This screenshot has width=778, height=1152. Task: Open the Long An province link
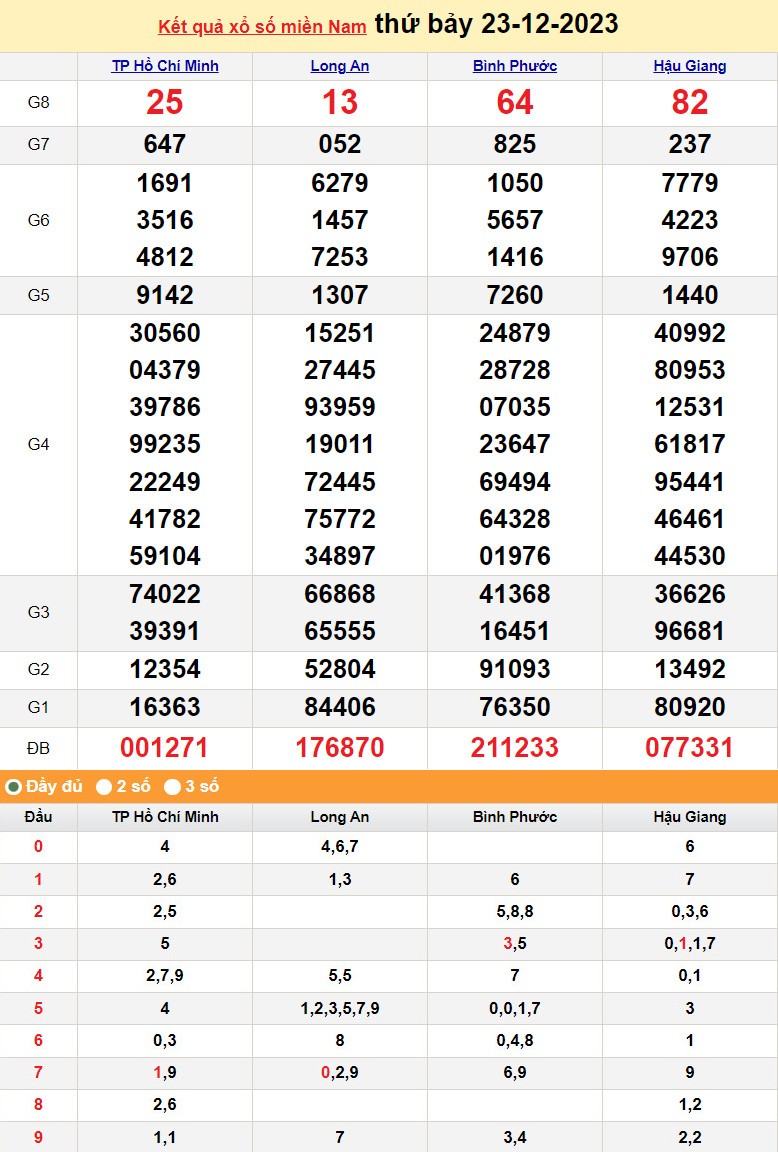[x=340, y=66]
